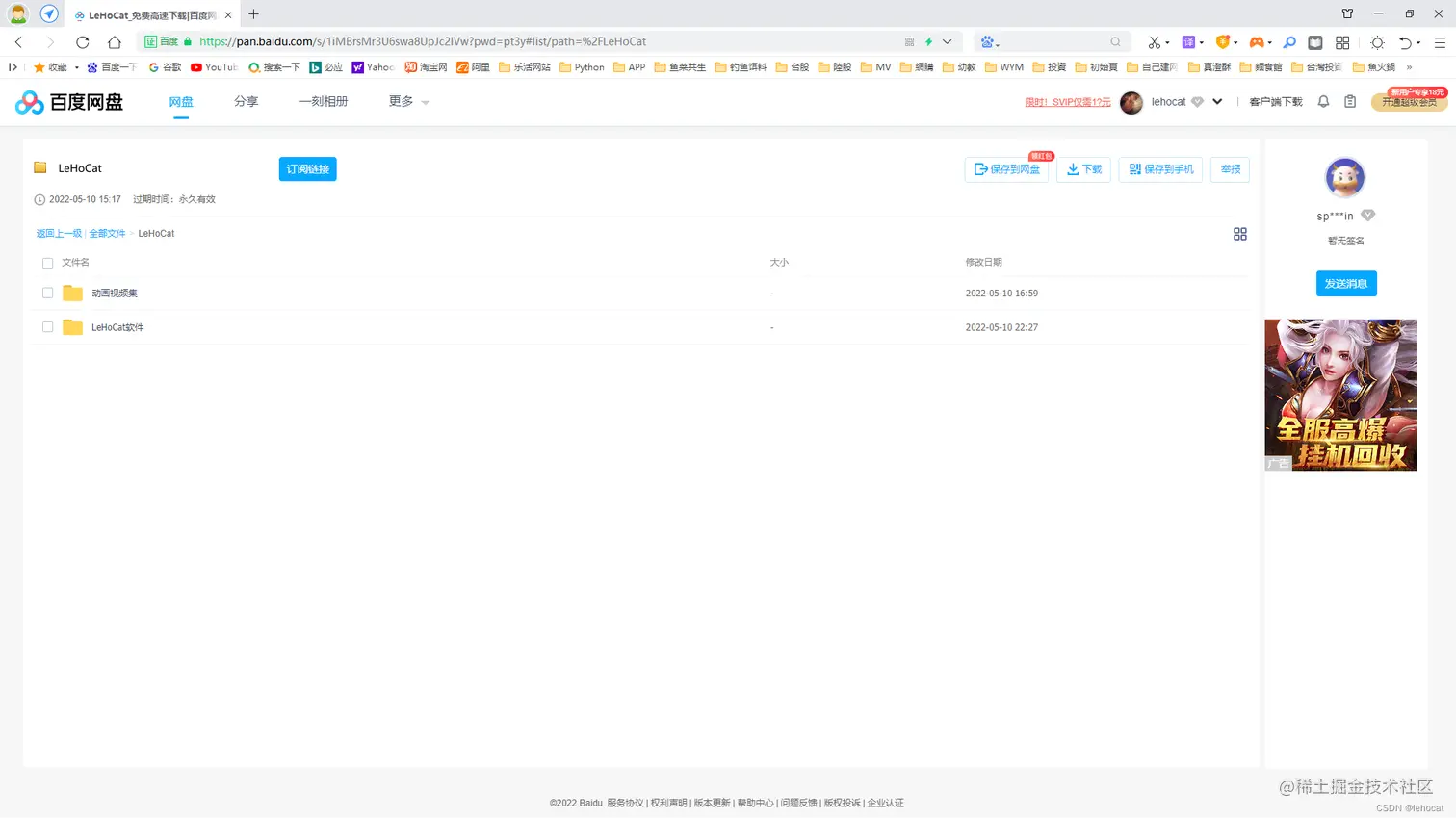Image resolution: width=1456 pixels, height=819 pixels.
Task: Click the 客户端下载 link
Action: (x=1276, y=102)
